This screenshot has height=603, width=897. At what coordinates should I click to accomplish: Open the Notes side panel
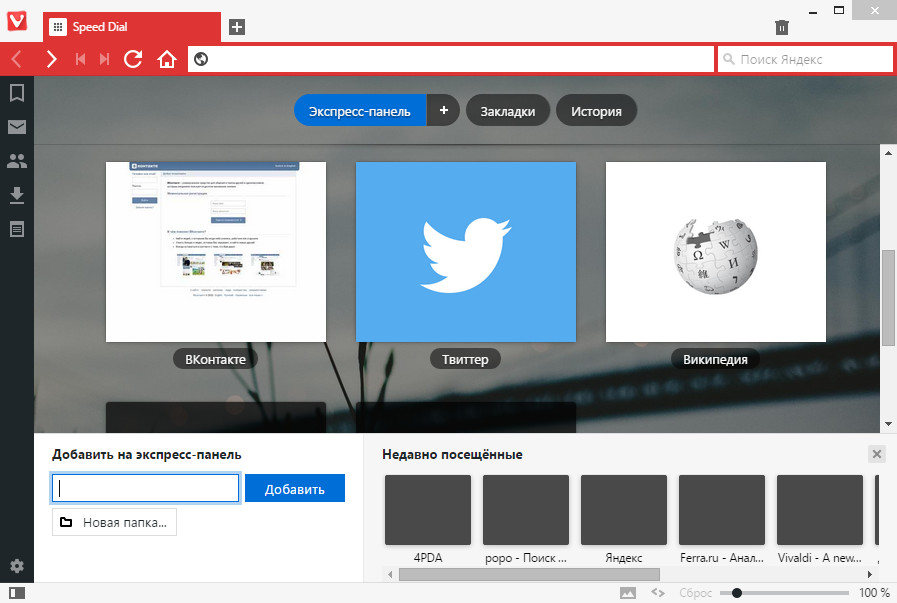pos(17,229)
